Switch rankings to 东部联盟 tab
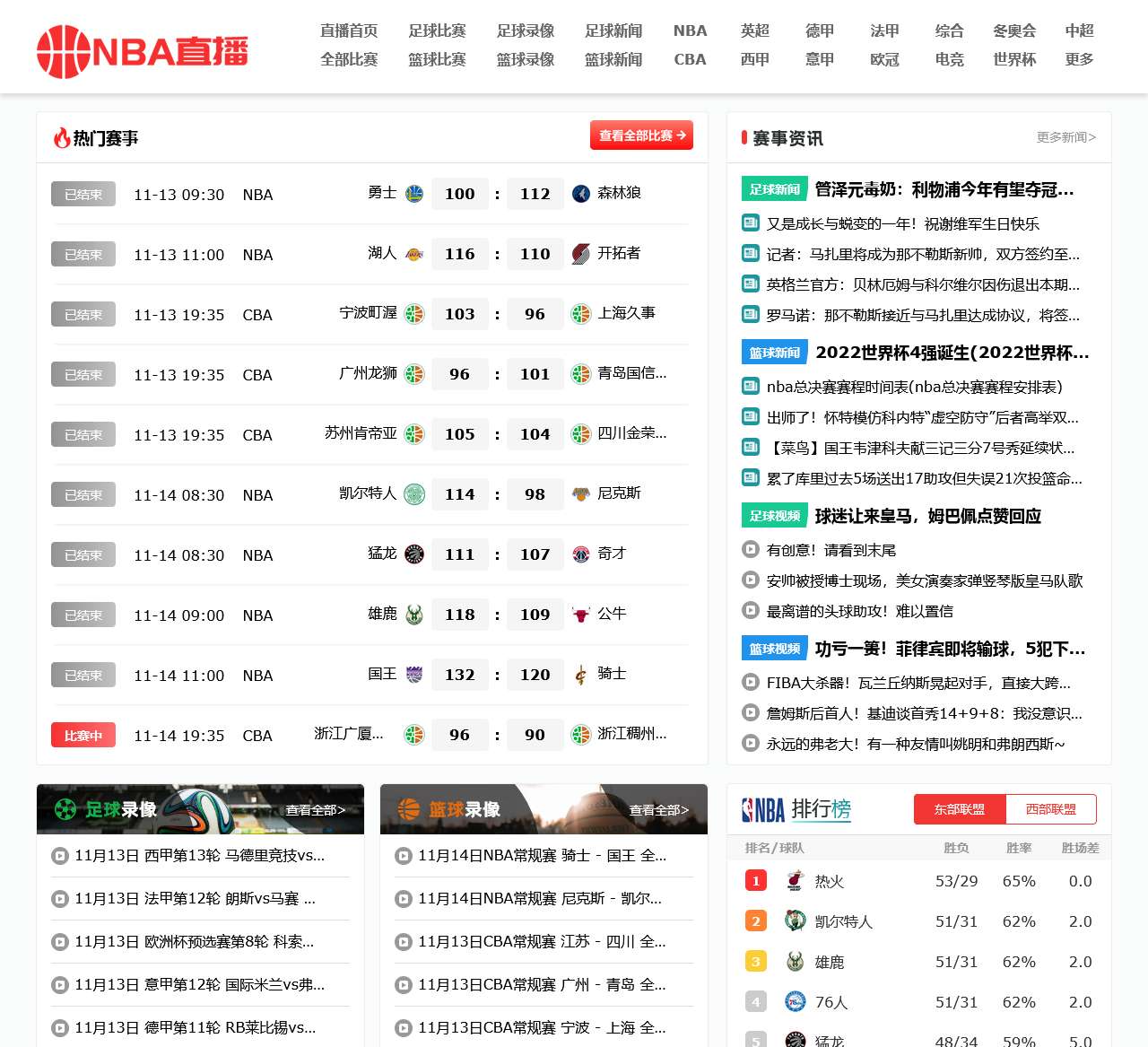 point(960,809)
